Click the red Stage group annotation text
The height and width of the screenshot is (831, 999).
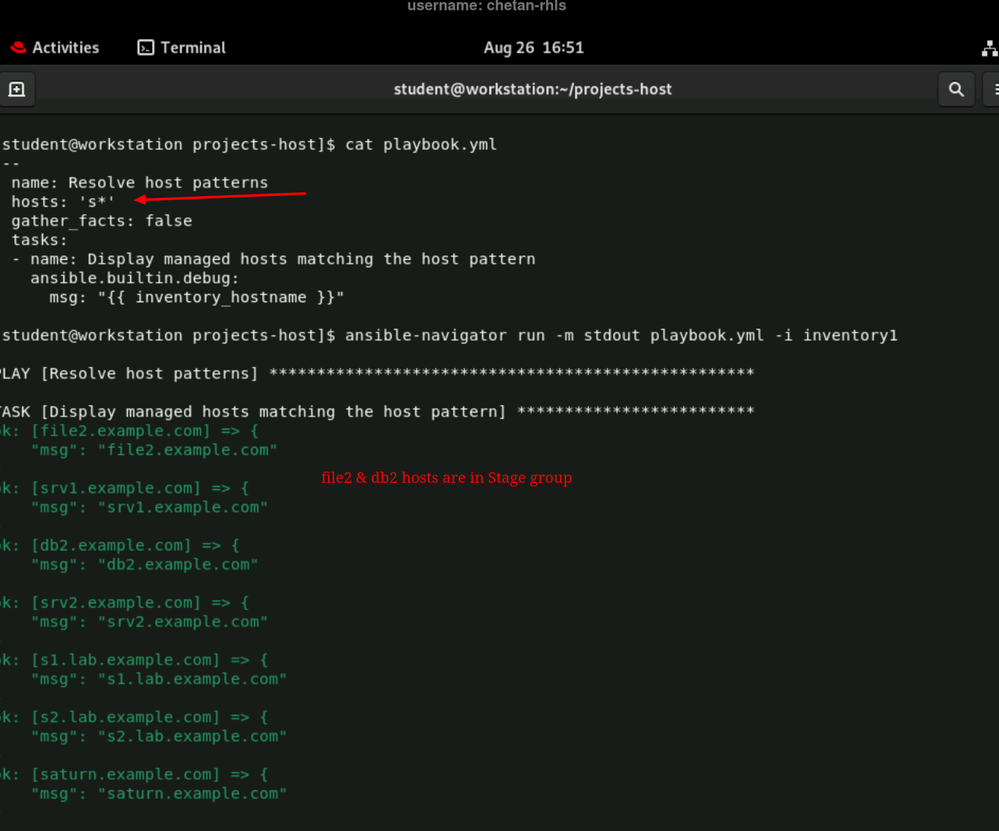(x=446, y=478)
